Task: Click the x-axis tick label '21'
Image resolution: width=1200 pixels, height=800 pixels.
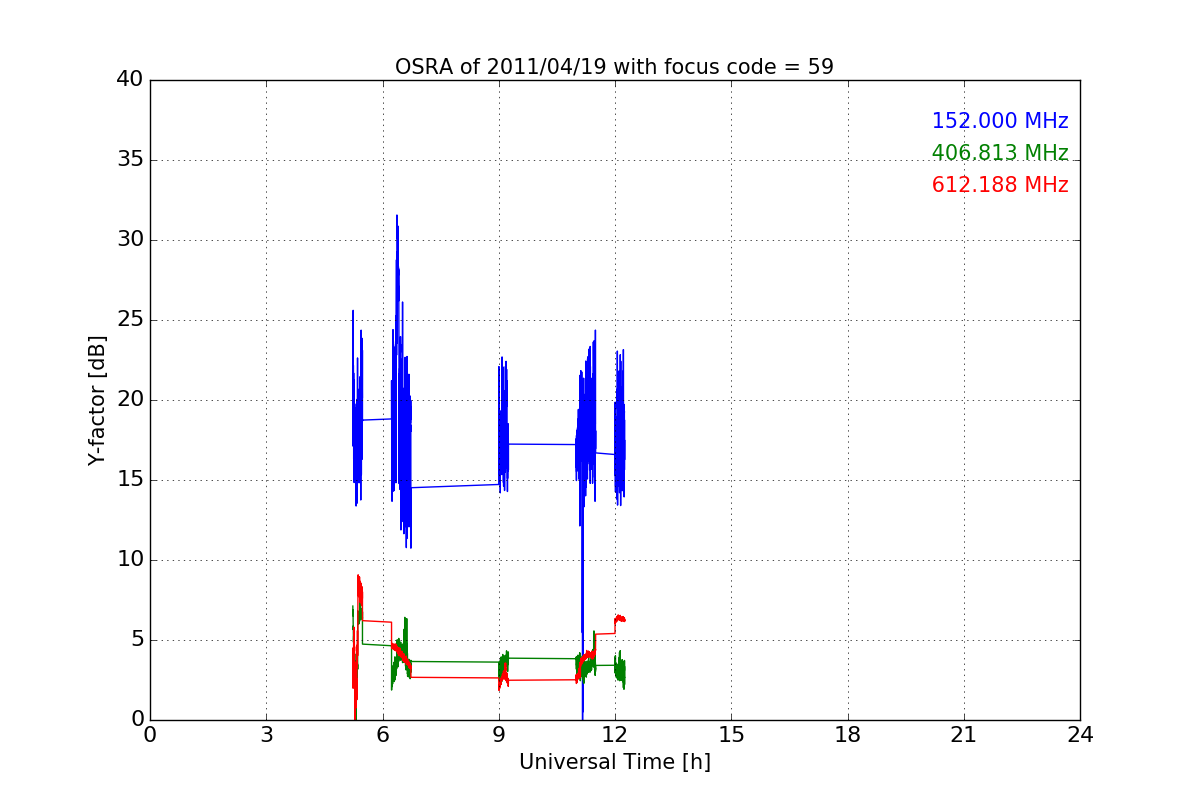Action: [x=964, y=735]
